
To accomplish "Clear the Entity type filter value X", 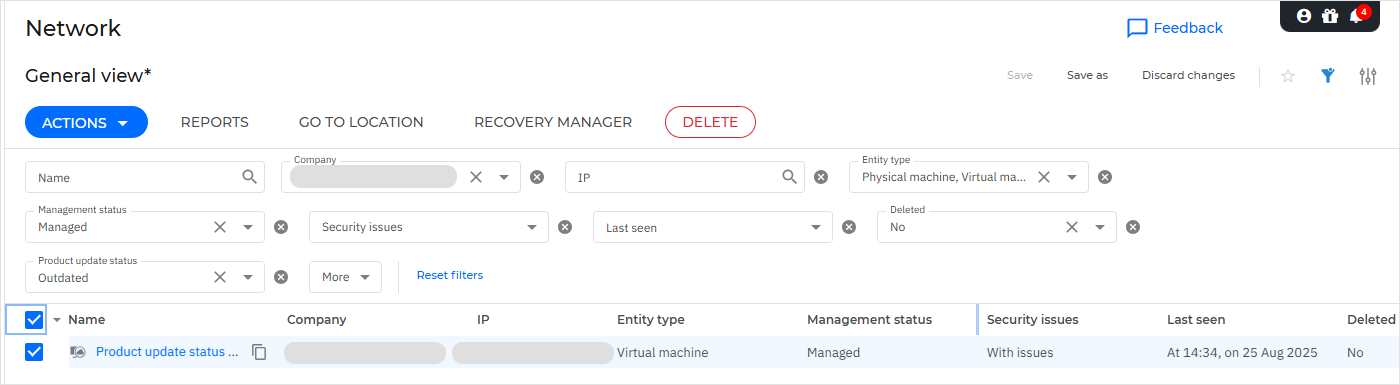I will point(1044,177).
